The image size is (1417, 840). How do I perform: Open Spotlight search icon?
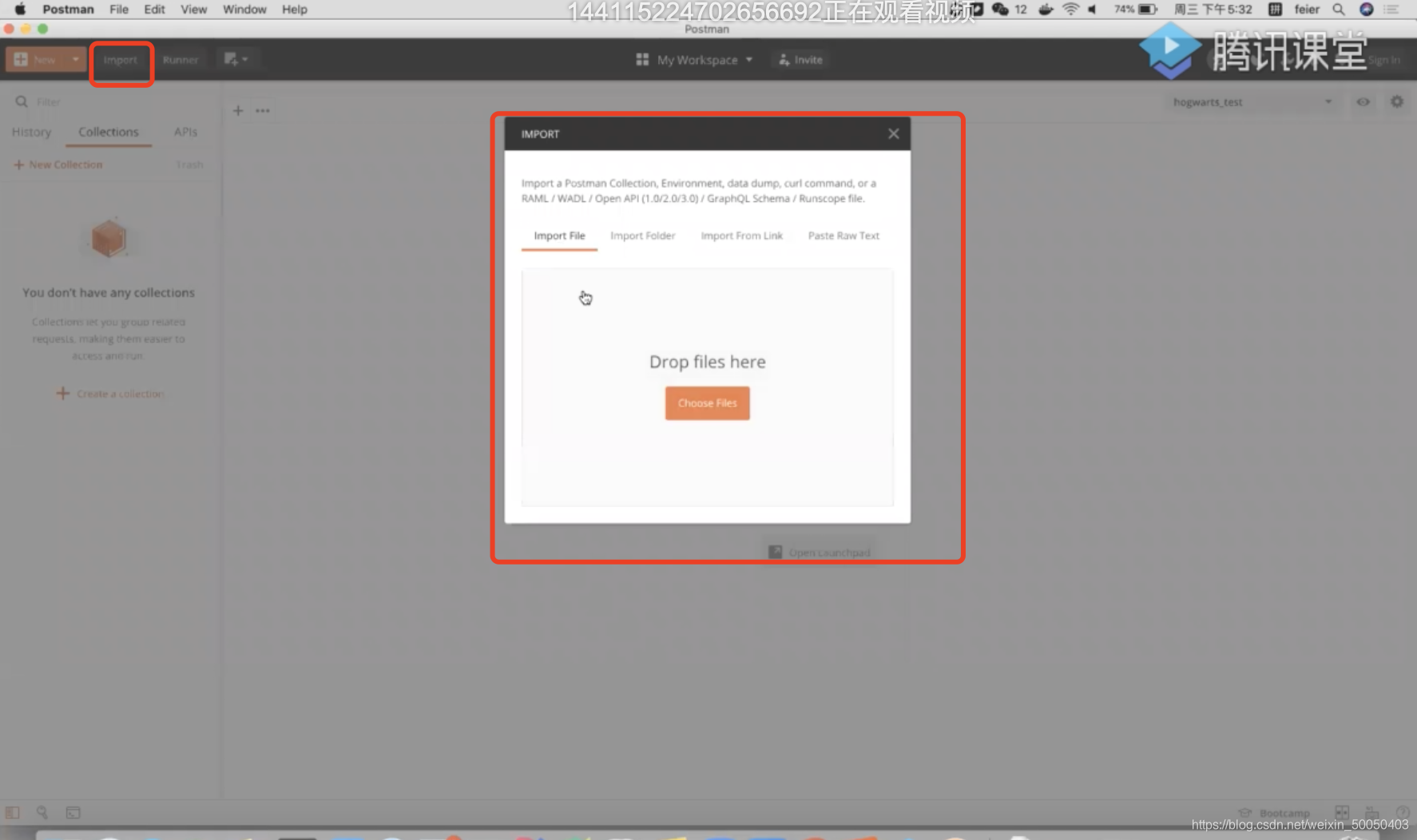(x=1339, y=10)
